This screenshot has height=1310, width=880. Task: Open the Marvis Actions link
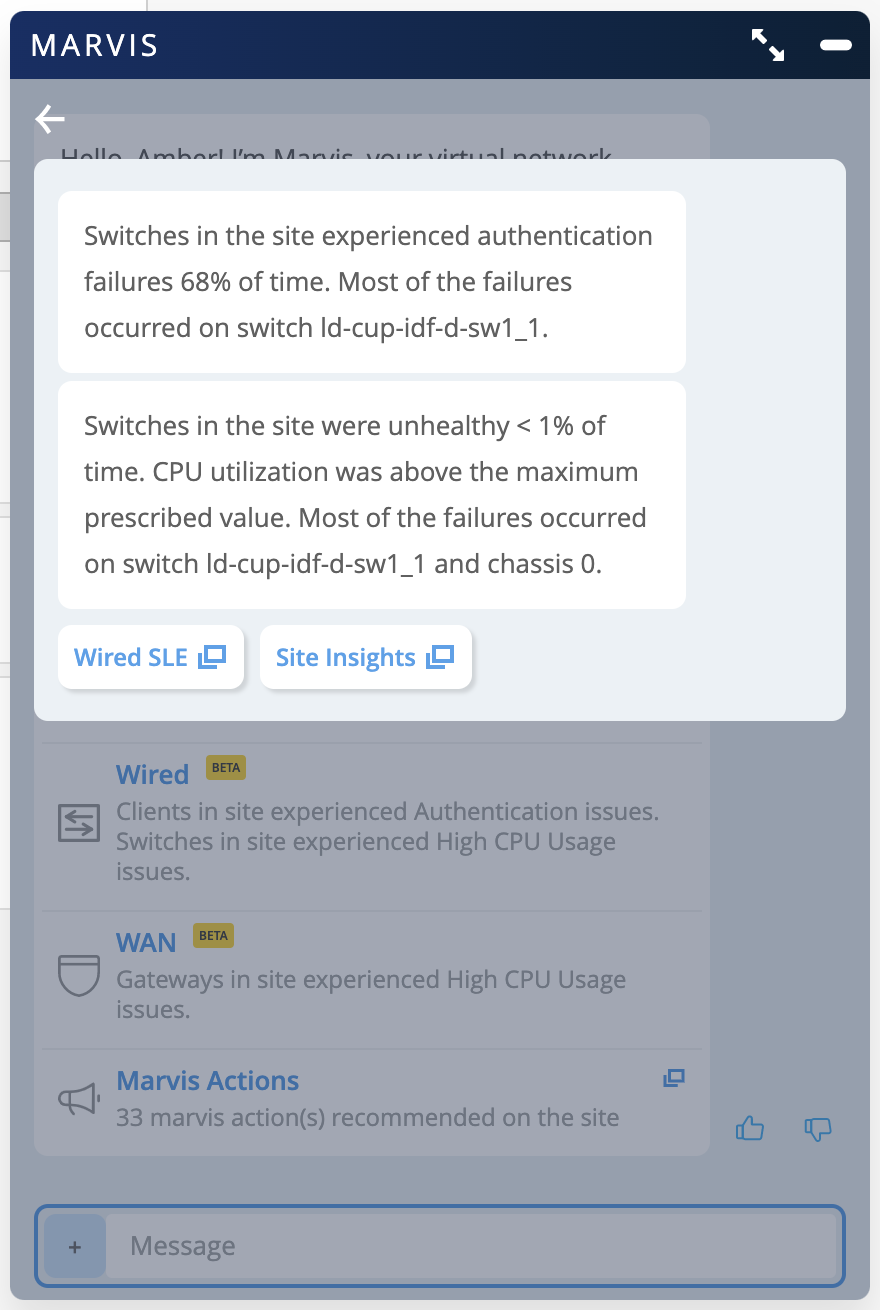click(208, 1081)
